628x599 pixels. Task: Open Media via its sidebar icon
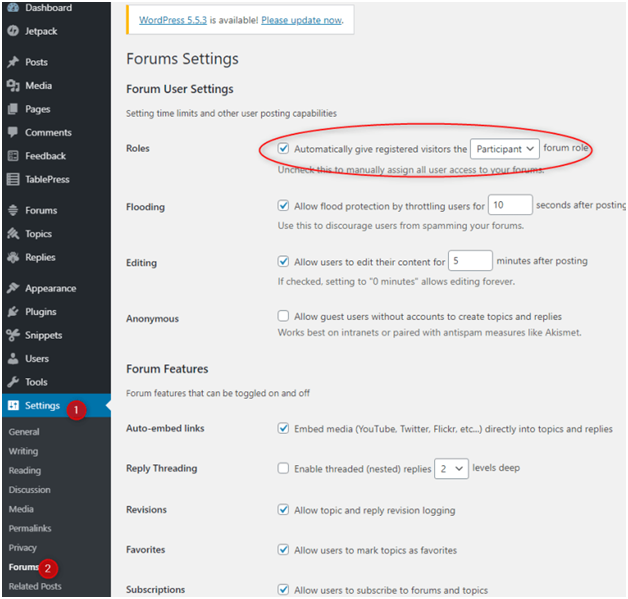coord(13,85)
